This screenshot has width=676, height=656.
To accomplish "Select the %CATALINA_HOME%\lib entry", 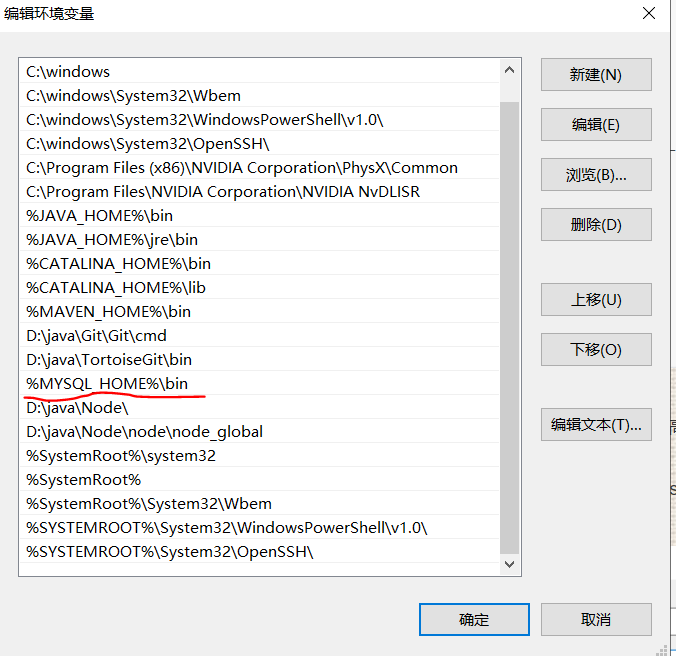I will [116, 288].
